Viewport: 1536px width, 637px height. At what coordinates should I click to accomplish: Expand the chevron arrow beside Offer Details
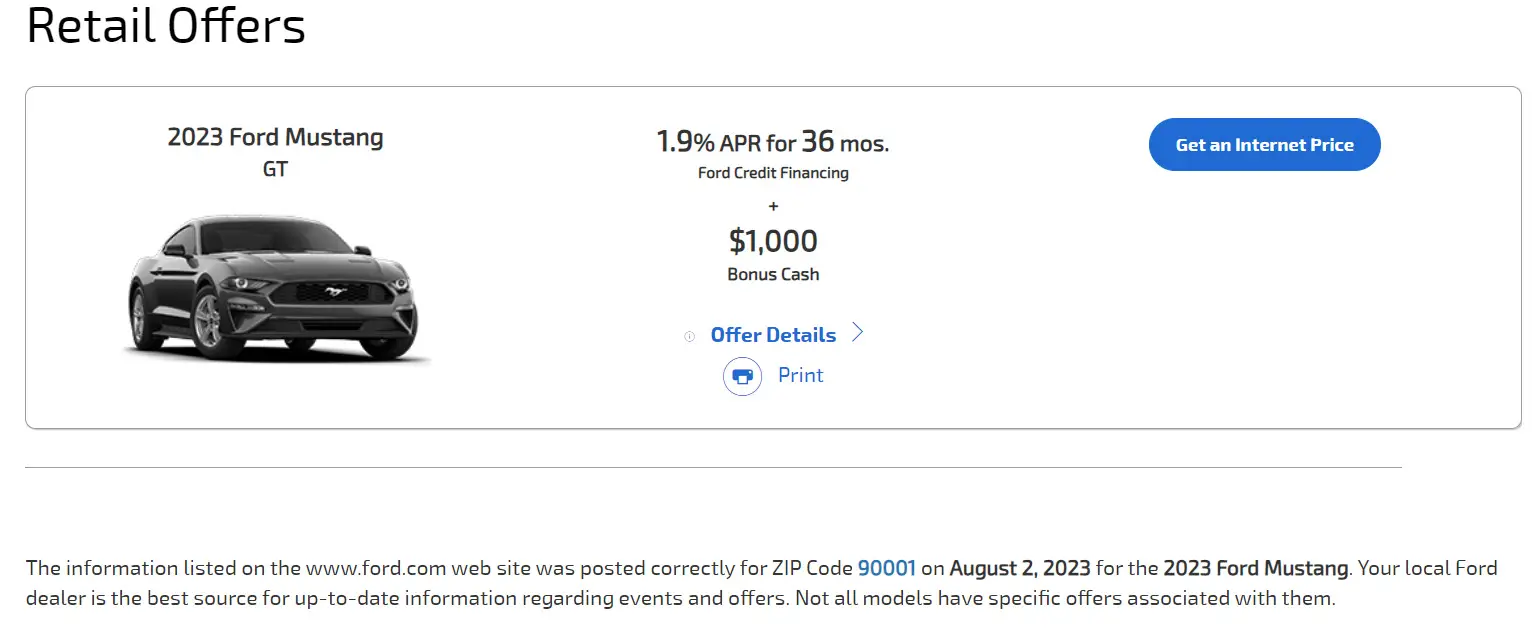click(857, 333)
